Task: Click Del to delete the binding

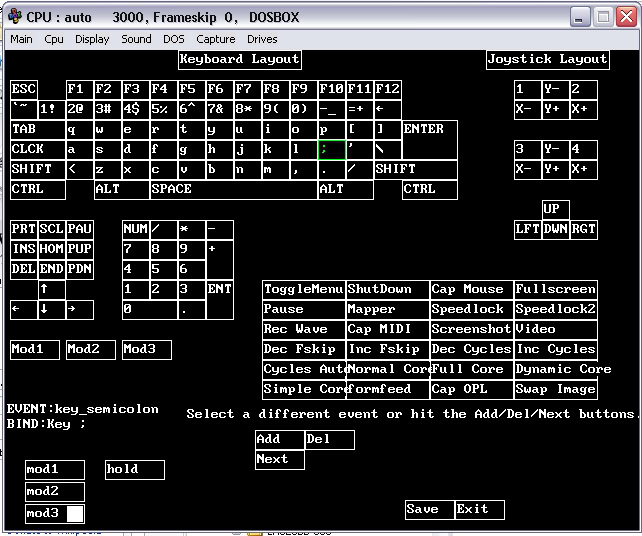Action: click(330, 439)
